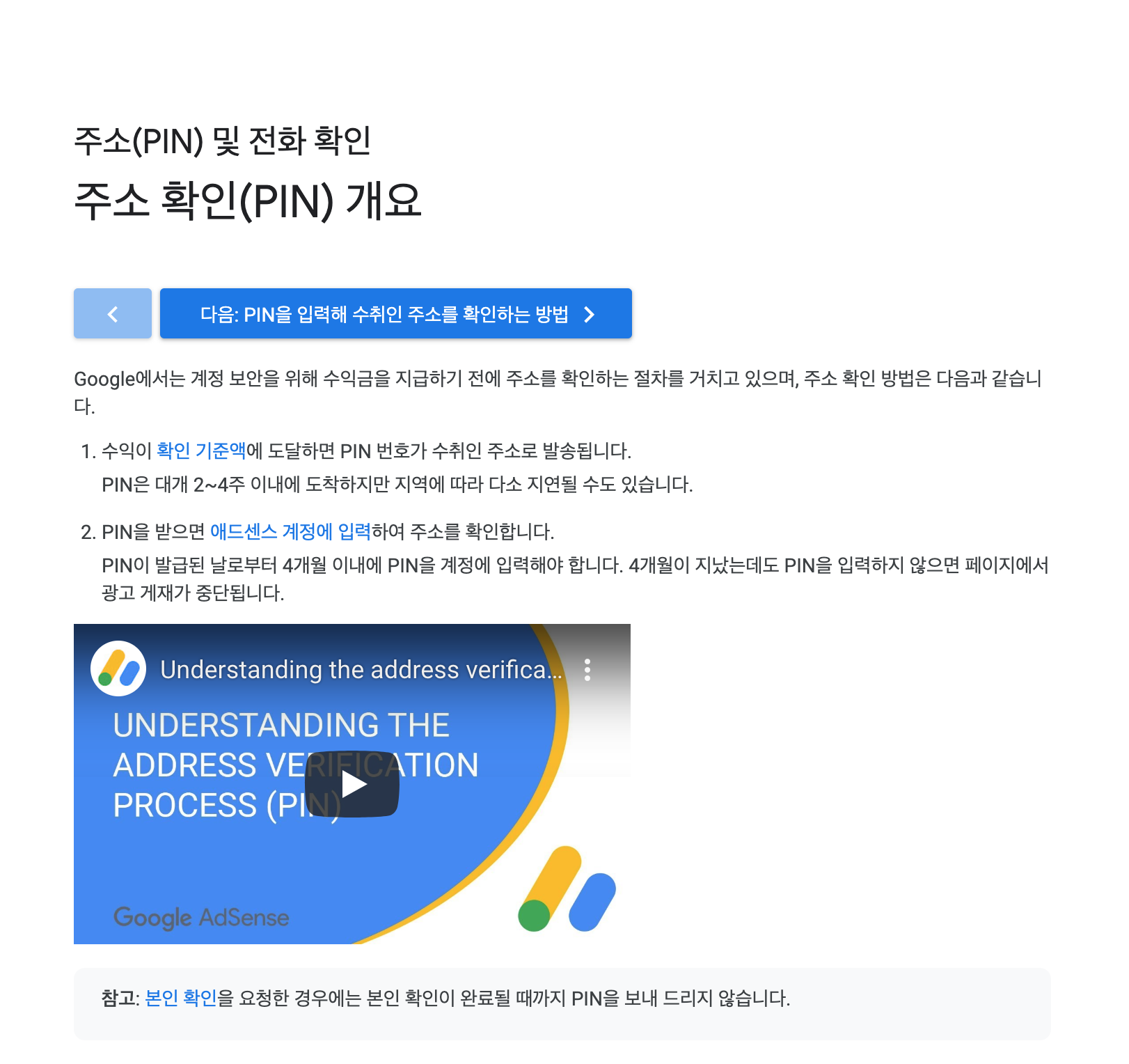Open the 확인 기준액 link

pyautogui.click(x=201, y=451)
